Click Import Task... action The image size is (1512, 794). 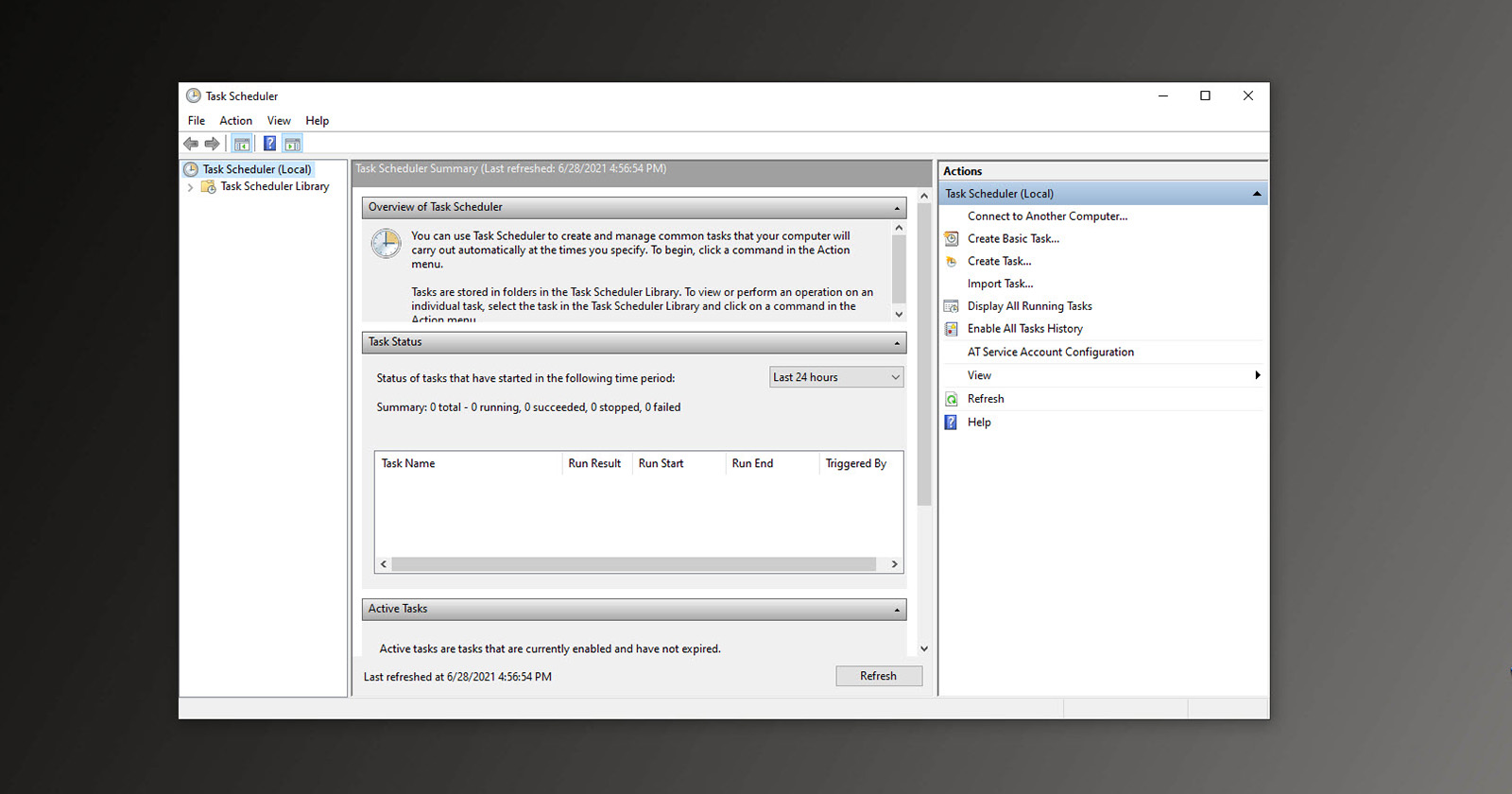(1000, 284)
